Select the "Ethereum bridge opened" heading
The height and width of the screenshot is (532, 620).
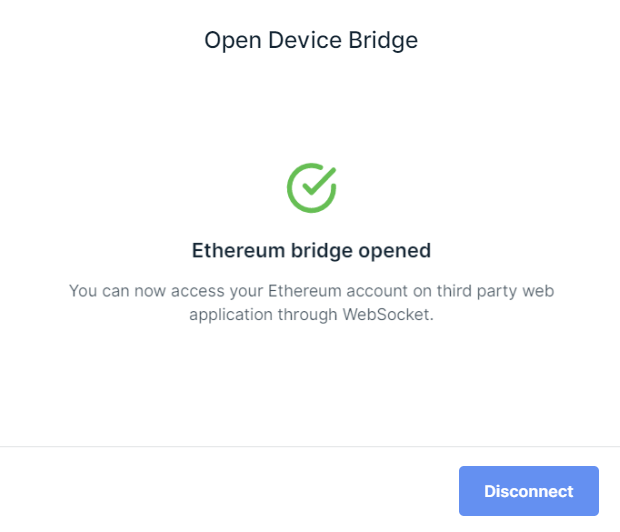[x=311, y=250]
